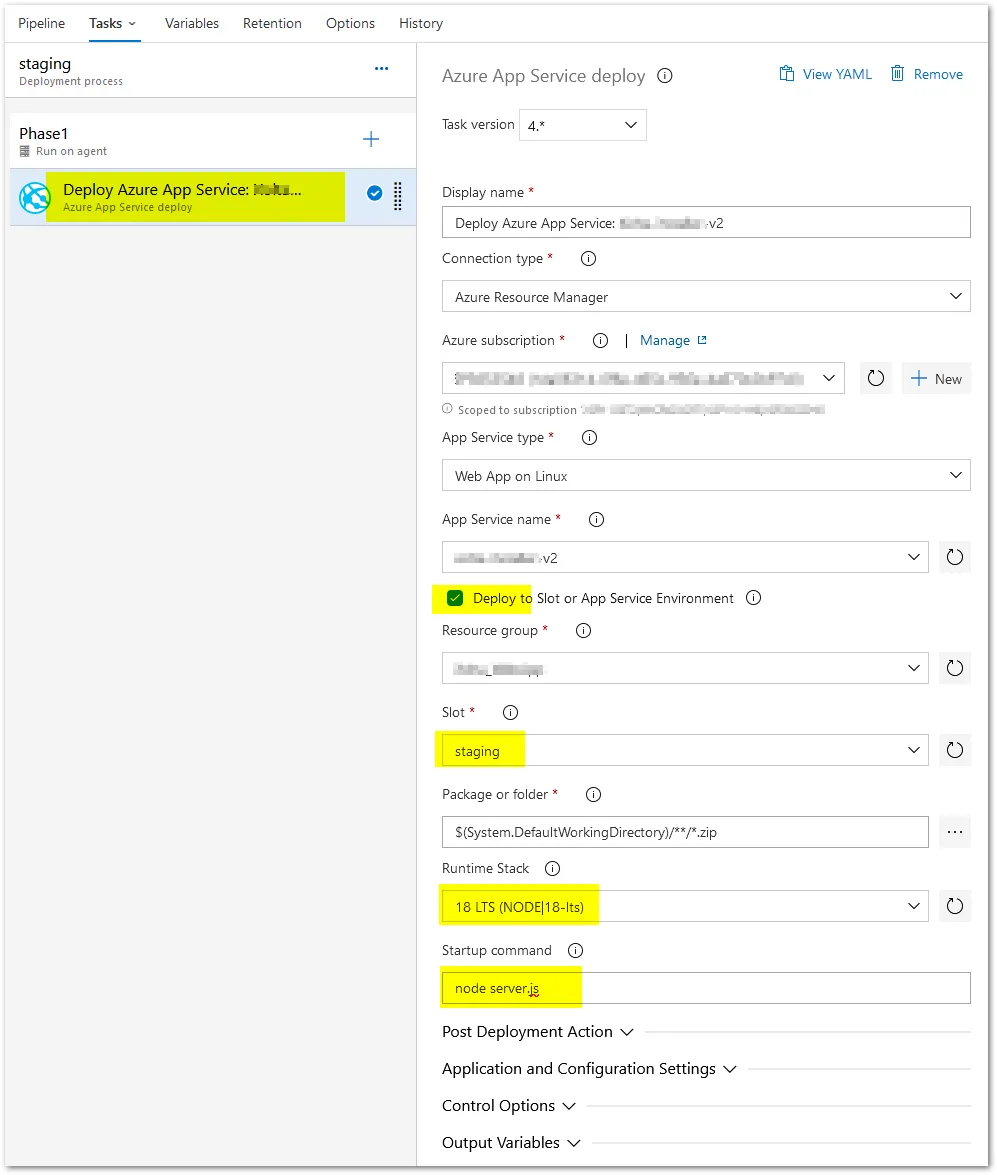Click the Package or folder input field
Screen dimensions: 997x1175
click(685, 832)
